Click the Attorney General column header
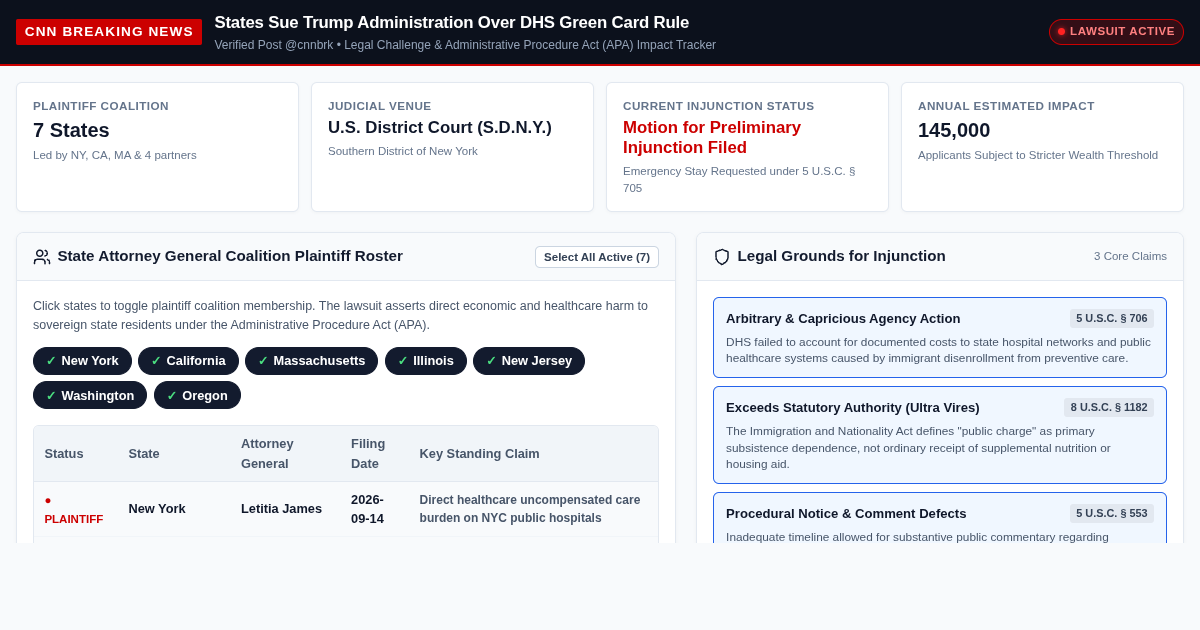 [x=267, y=454]
